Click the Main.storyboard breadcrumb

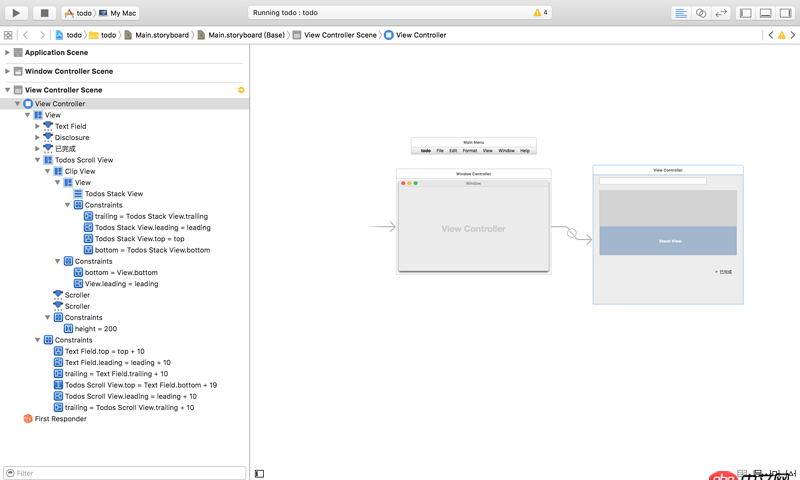[x=157, y=35]
